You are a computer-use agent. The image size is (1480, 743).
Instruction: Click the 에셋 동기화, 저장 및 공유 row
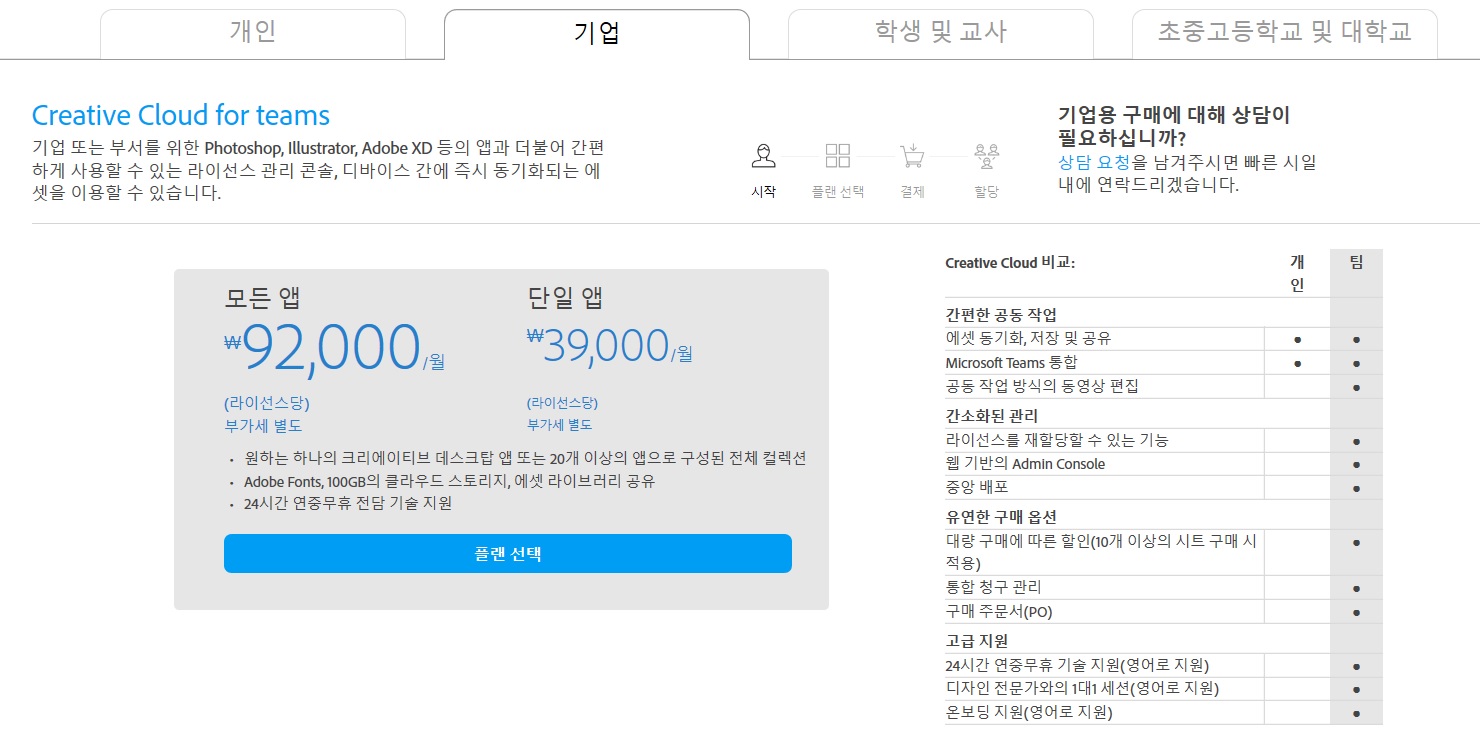pyautogui.click(x=1163, y=339)
